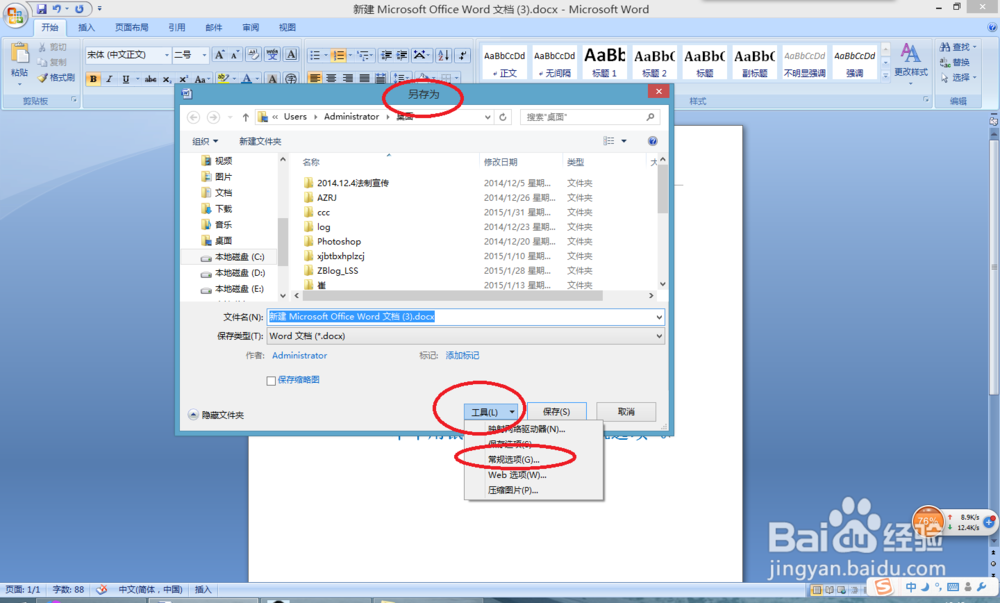Image resolution: width=1000 pixels, height=603 pixels.
Task: Click the Shrink Font icon
Action: [235, 55]
